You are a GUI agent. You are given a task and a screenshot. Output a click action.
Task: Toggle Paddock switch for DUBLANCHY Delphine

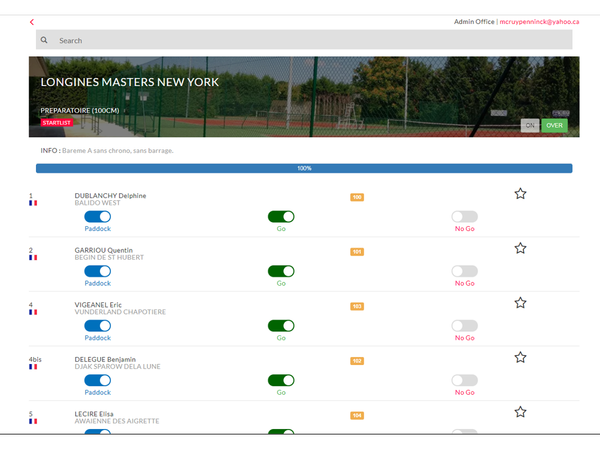97,217
